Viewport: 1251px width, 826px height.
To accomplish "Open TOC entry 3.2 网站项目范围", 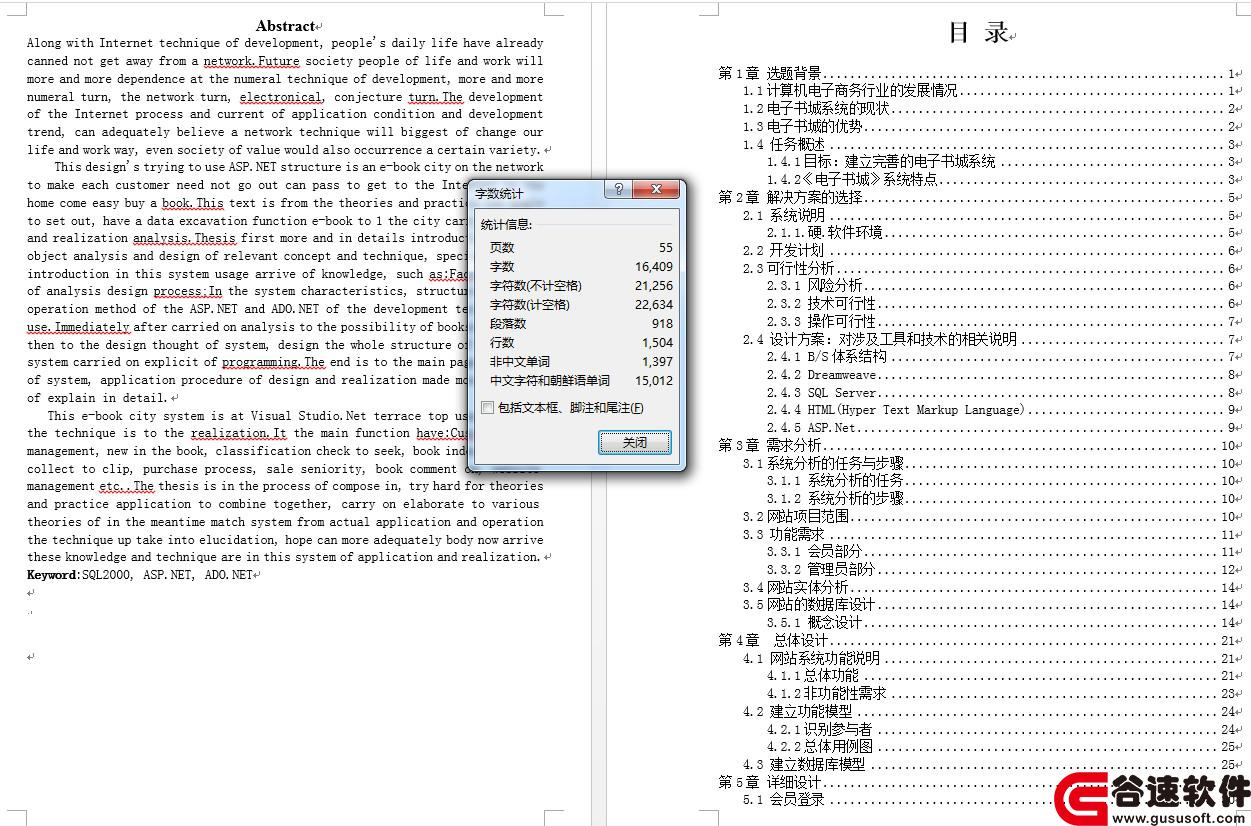I will coord(991,517).
